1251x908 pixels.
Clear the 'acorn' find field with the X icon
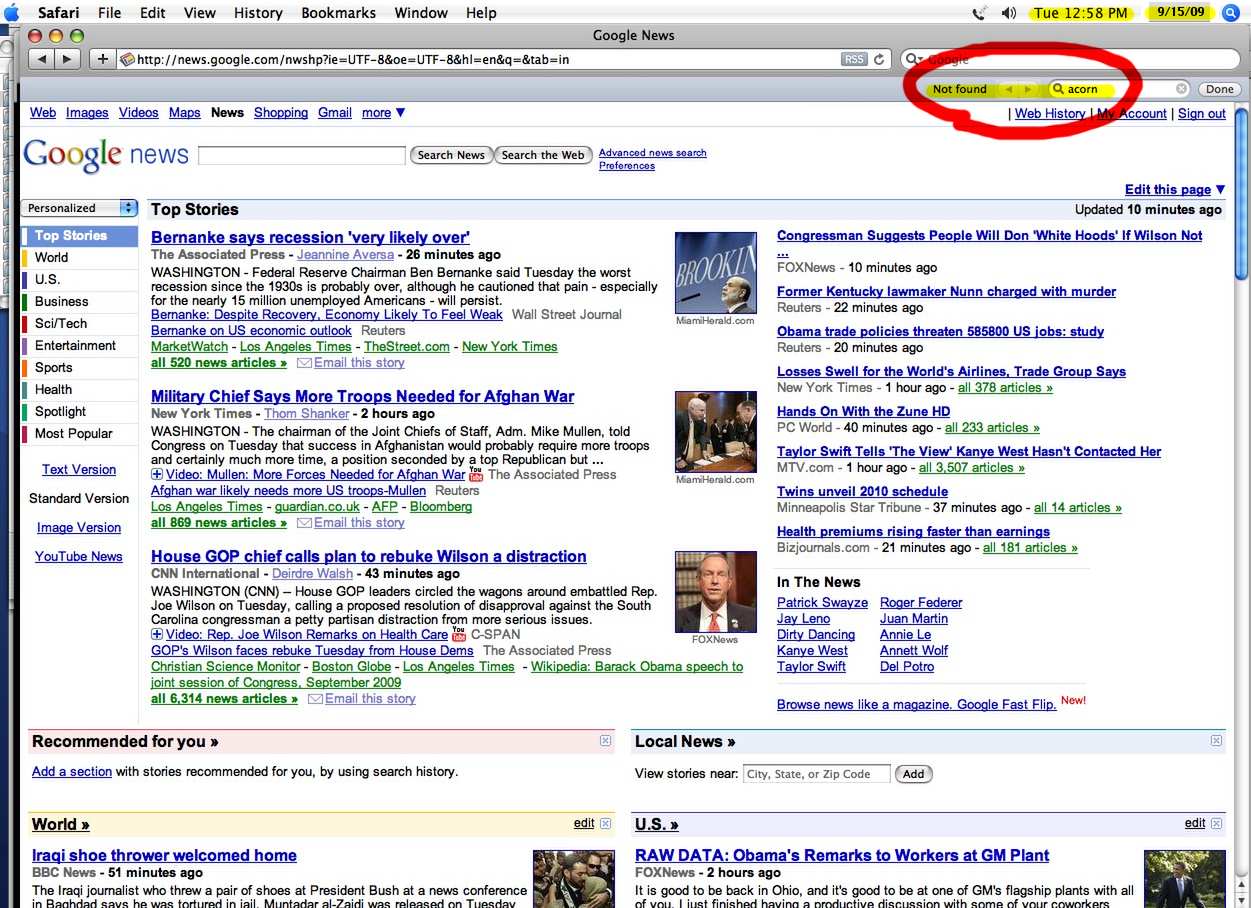pyautogui.click(x=1181, y=89)
